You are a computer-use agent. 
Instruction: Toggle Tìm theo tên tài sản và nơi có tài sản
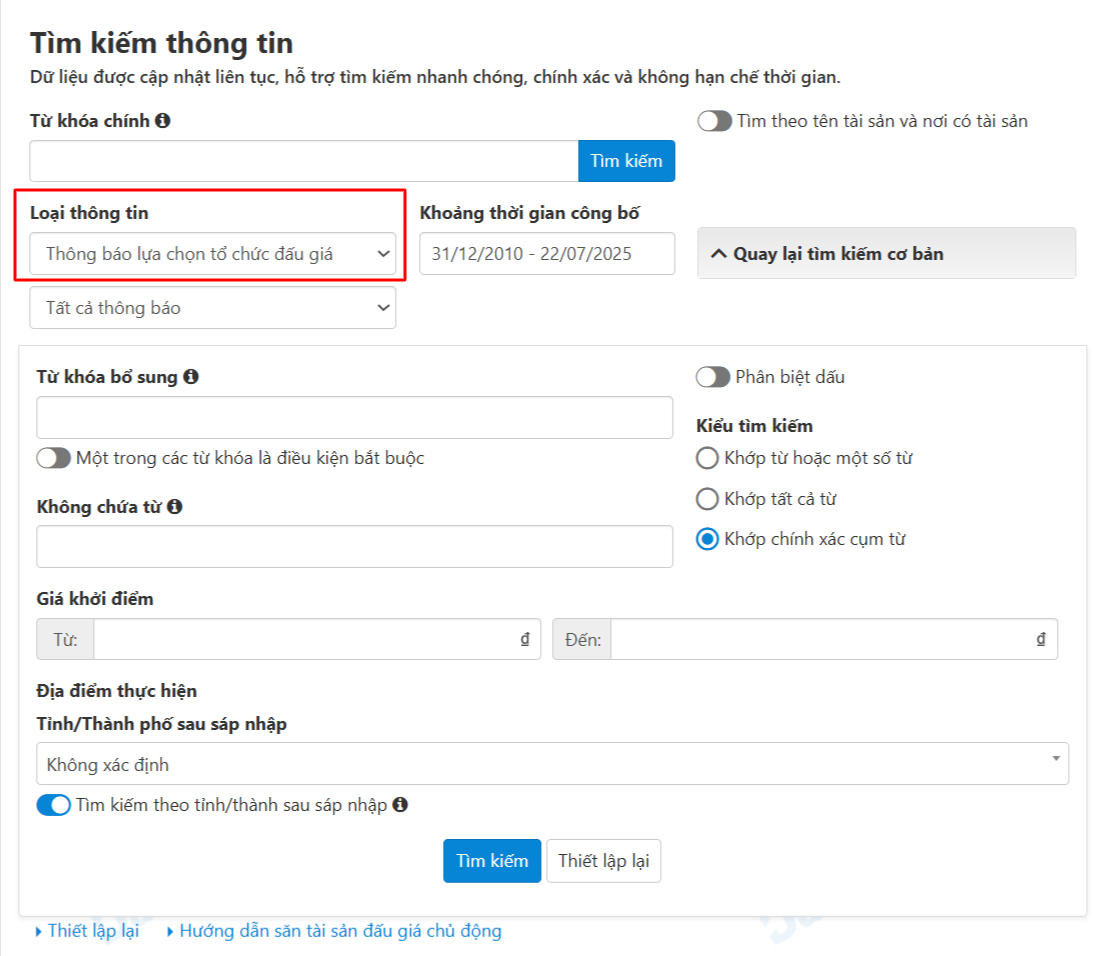pyautogui.click(x=714, y=121)
